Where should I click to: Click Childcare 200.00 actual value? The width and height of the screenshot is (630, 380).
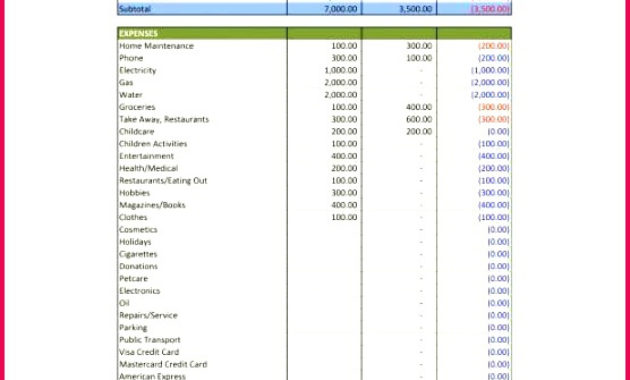[x=419, y=132]
